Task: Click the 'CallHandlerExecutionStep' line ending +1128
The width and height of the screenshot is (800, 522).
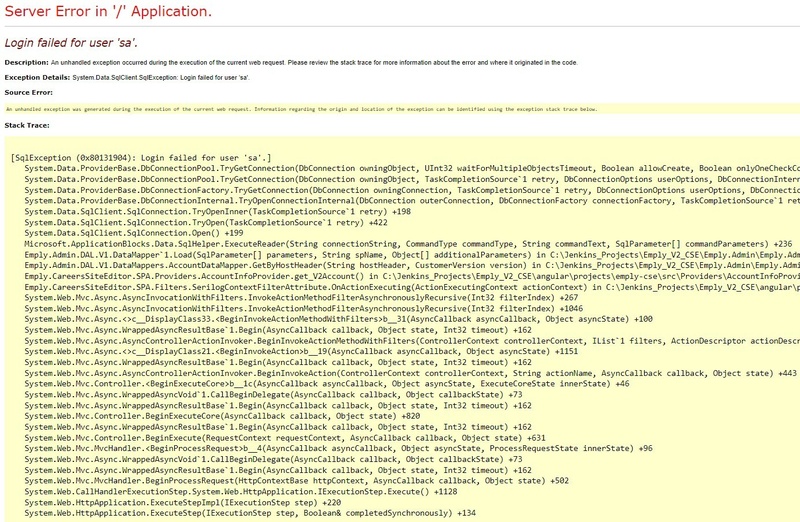Action: [x=240, y=491]
